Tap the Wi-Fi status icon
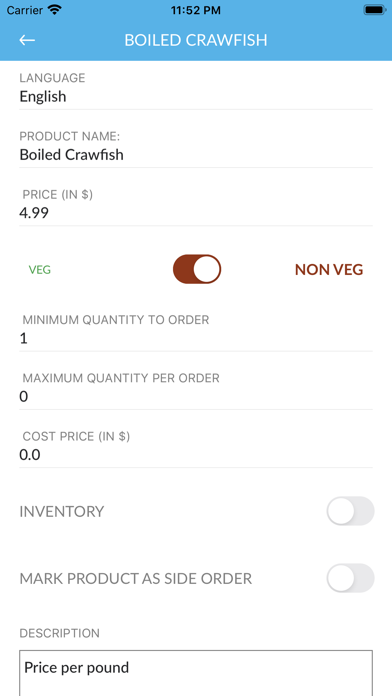392x696 pixels. 55,10
